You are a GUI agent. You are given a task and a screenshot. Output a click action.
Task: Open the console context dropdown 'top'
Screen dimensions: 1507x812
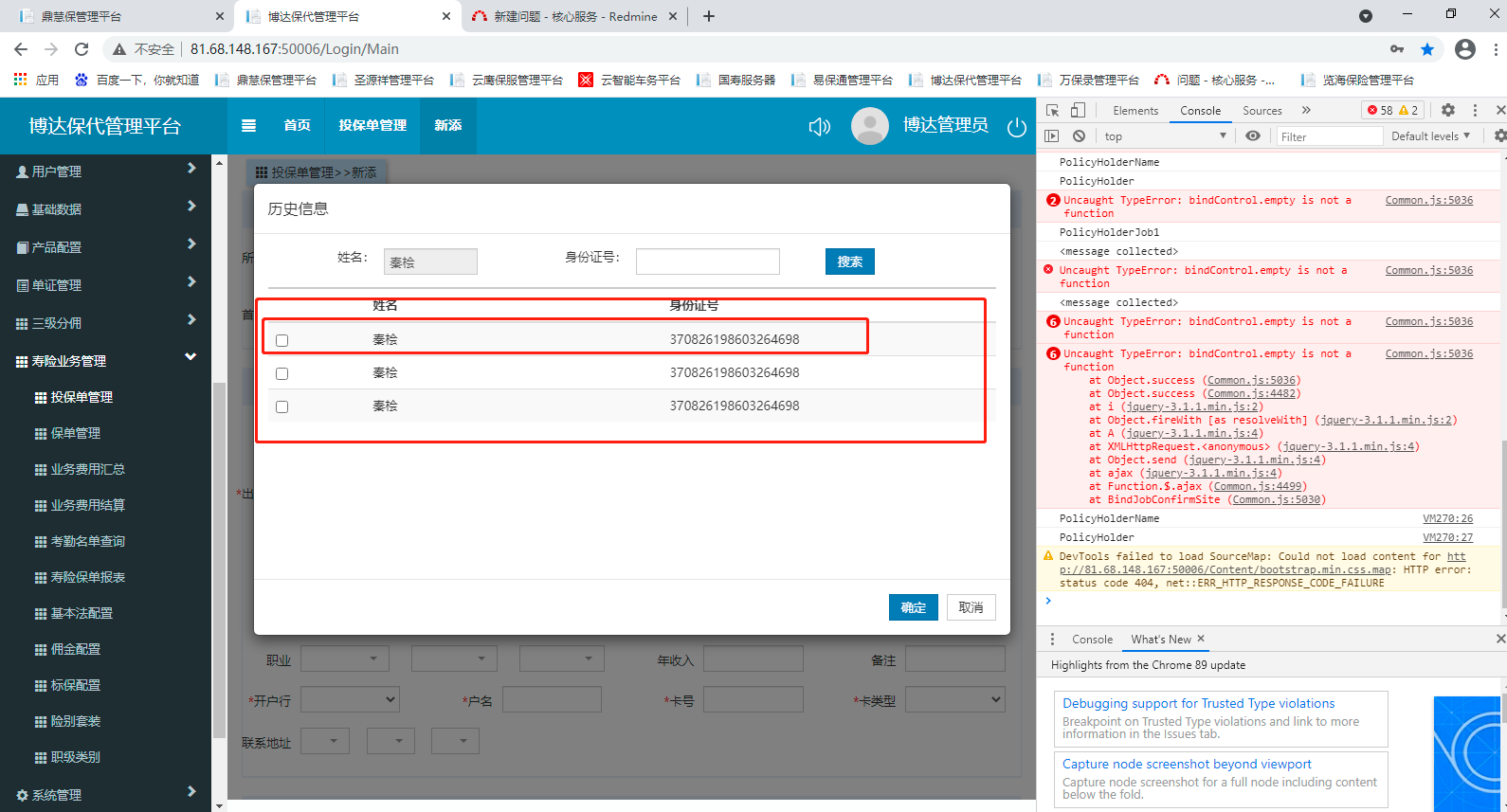coord(1166,136)
